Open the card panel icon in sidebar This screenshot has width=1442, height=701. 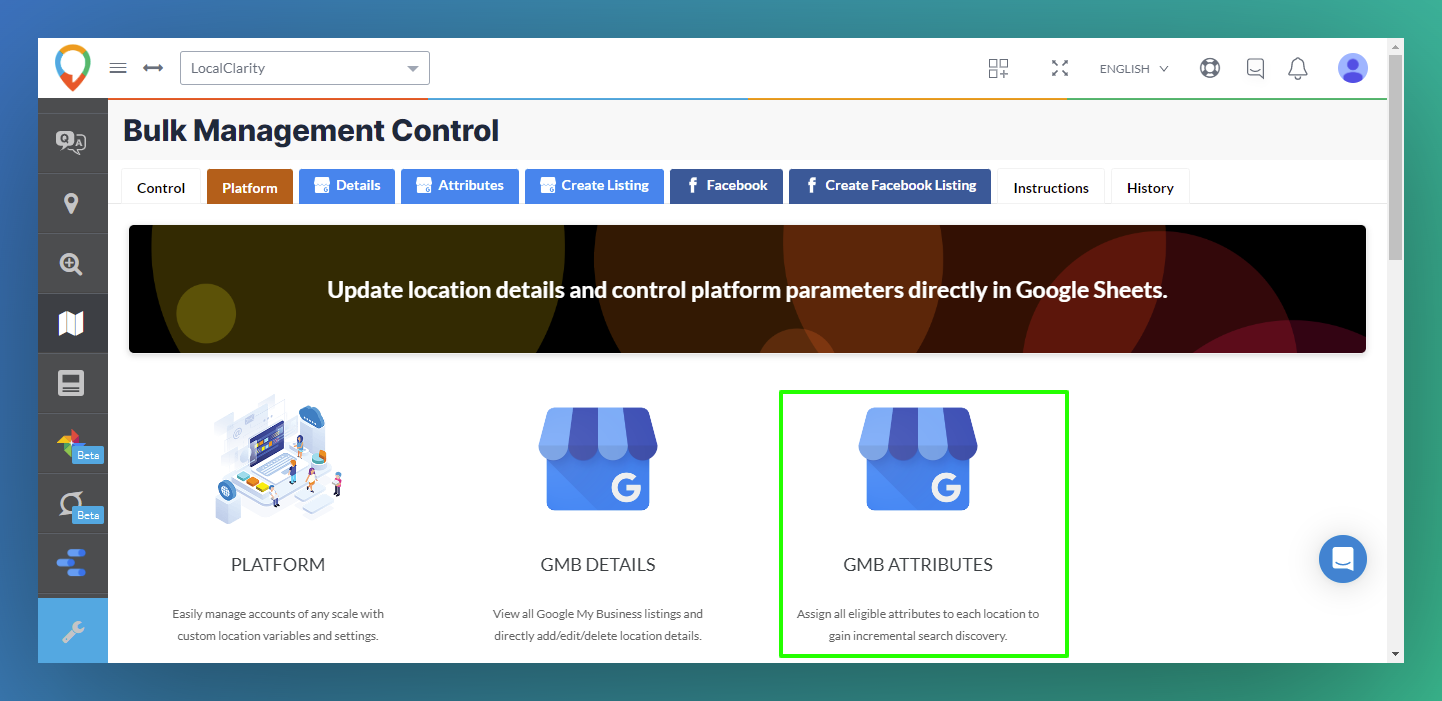71,384
